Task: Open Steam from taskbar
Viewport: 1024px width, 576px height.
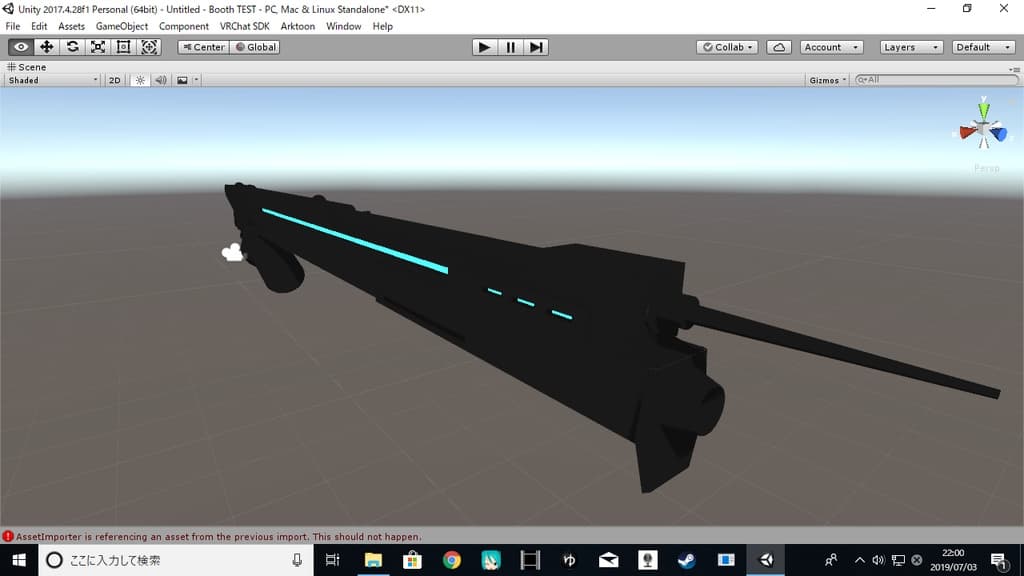Action: point(686,560)
